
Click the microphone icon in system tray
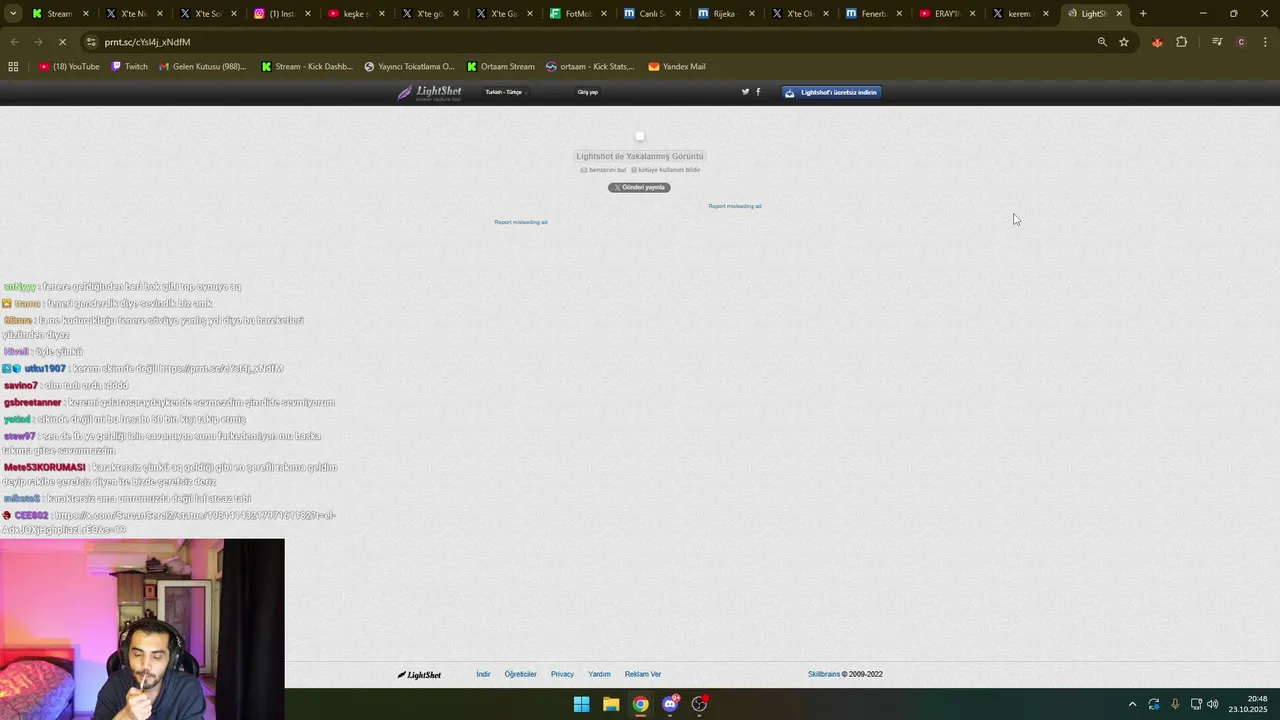(1175, 704)
